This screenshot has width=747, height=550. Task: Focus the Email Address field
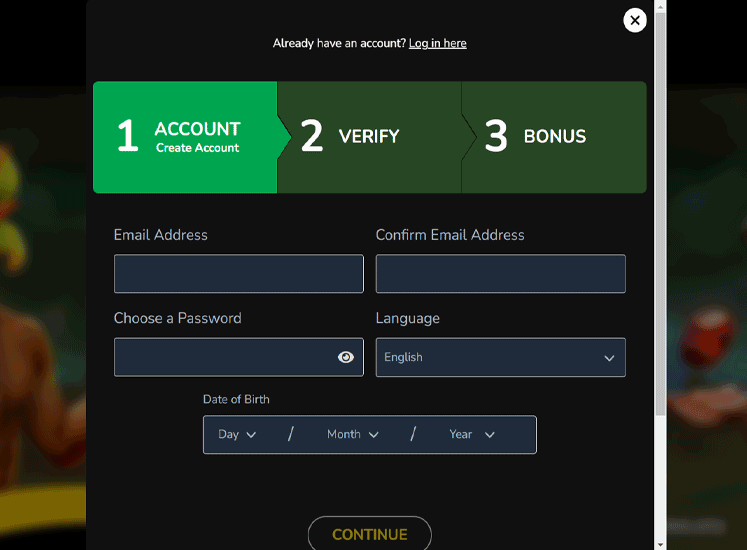[x=238, y=274]
